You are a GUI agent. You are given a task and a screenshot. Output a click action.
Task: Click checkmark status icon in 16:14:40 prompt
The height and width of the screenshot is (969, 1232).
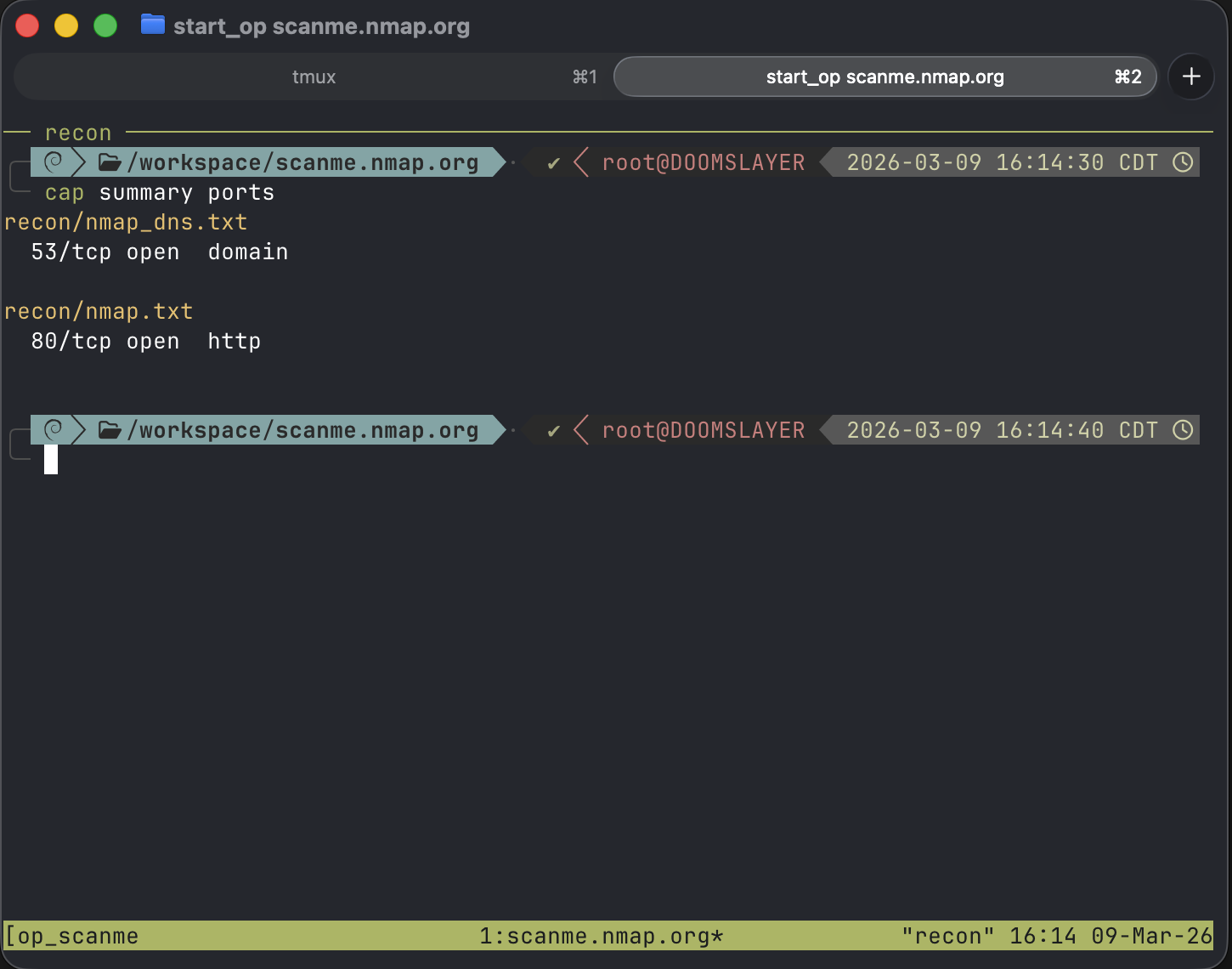click(554, 431)
